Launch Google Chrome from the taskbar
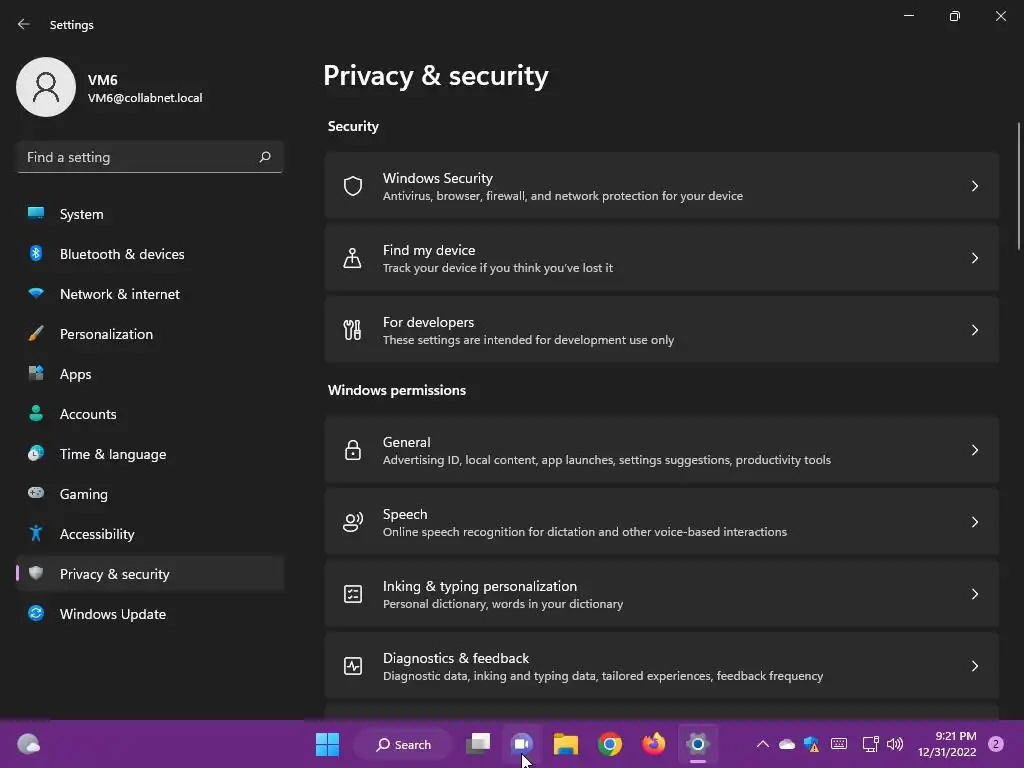This screenshot has width=1024, height=768. tap(609, 744)
